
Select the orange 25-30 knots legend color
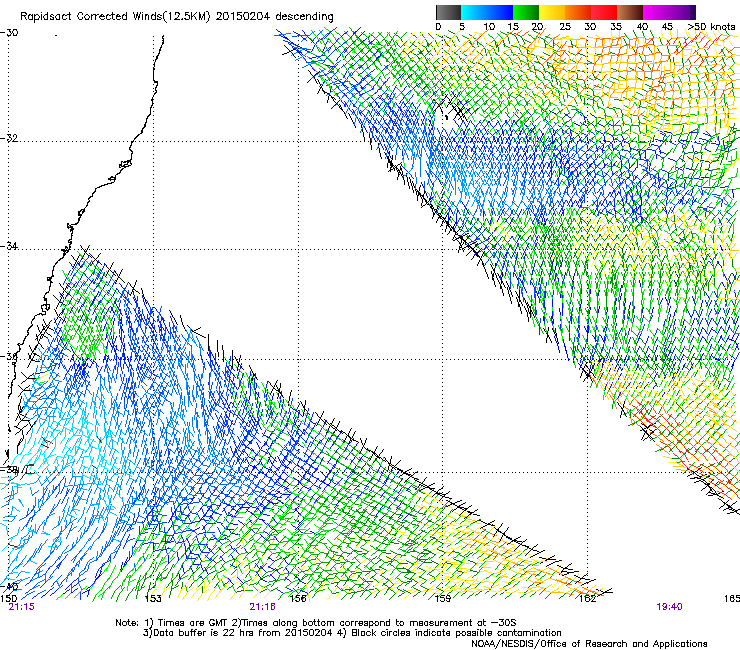[578, 12]
